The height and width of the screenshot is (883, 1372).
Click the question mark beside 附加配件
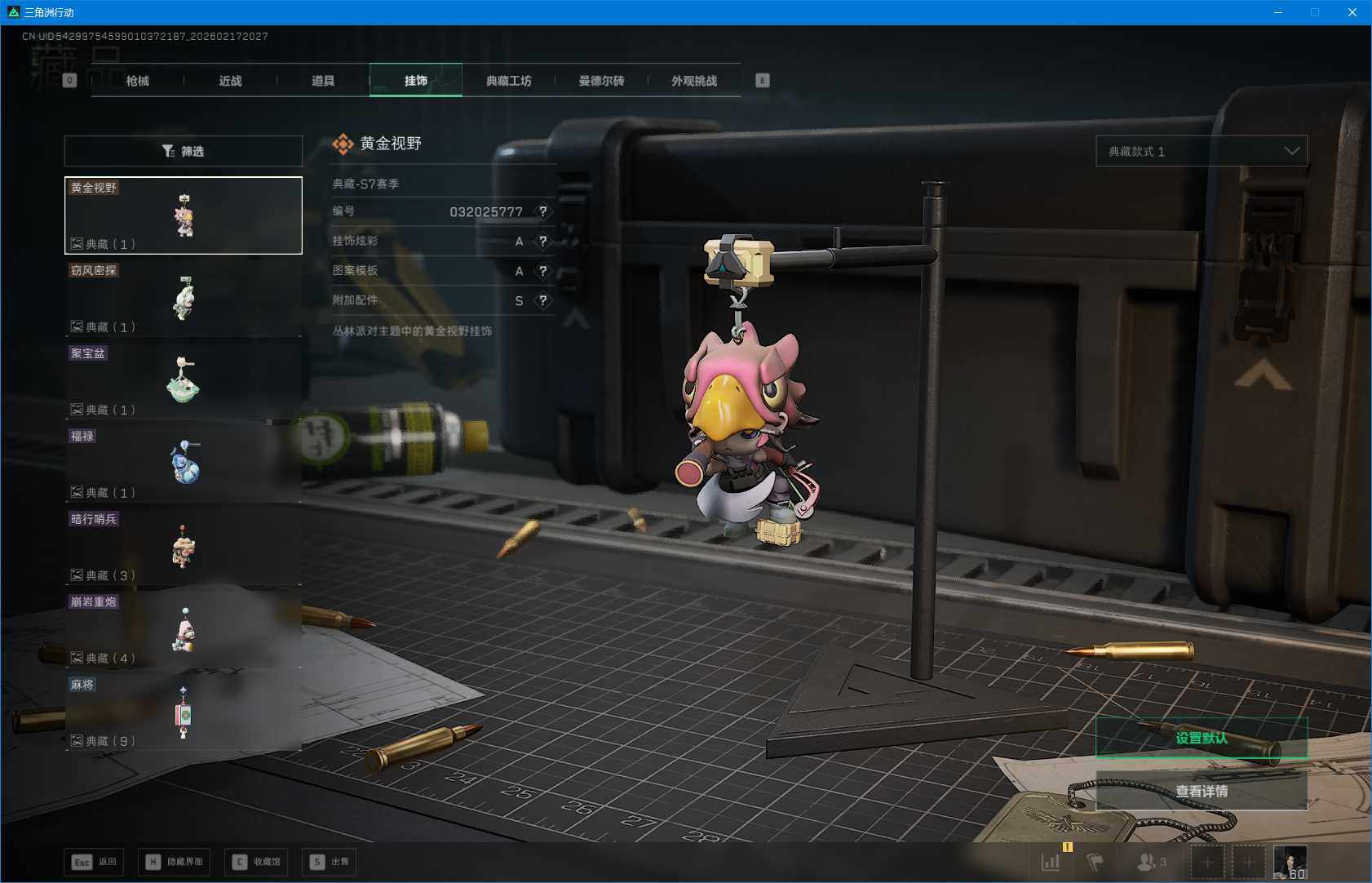(x=543, y=300)
